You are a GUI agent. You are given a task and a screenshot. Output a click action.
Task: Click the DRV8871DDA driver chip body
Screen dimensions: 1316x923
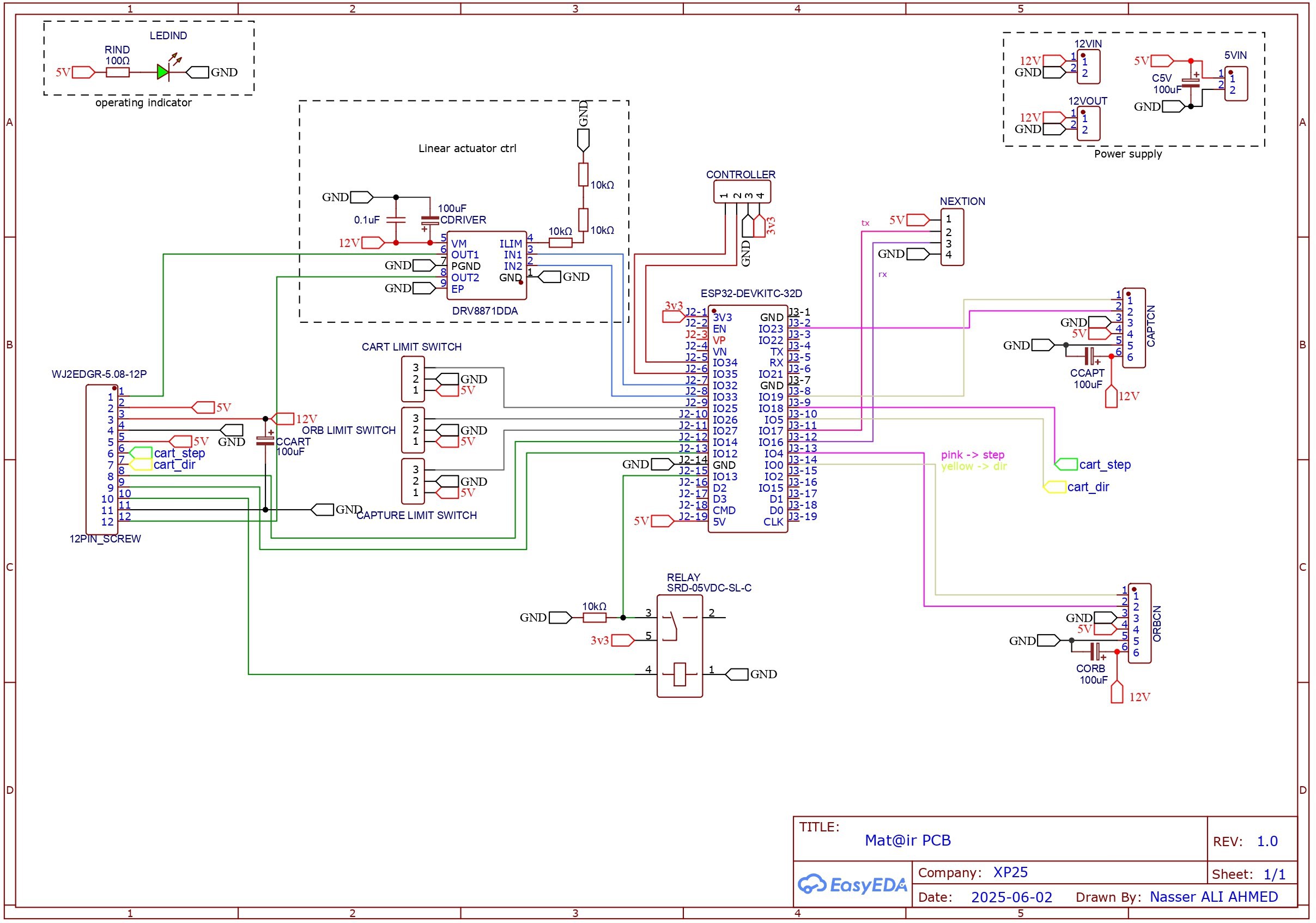(487, 266)
